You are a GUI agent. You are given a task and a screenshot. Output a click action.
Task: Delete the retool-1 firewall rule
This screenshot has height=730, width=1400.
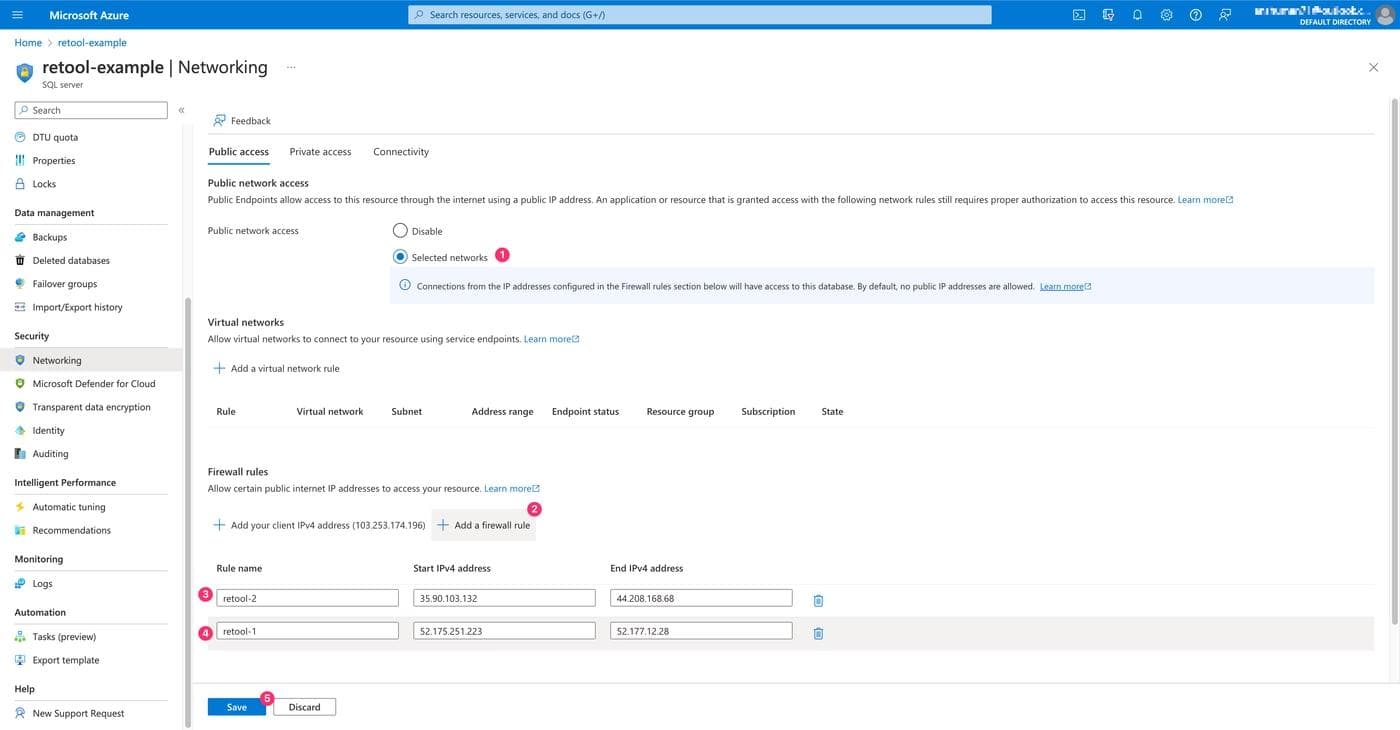tap(818, 633)
